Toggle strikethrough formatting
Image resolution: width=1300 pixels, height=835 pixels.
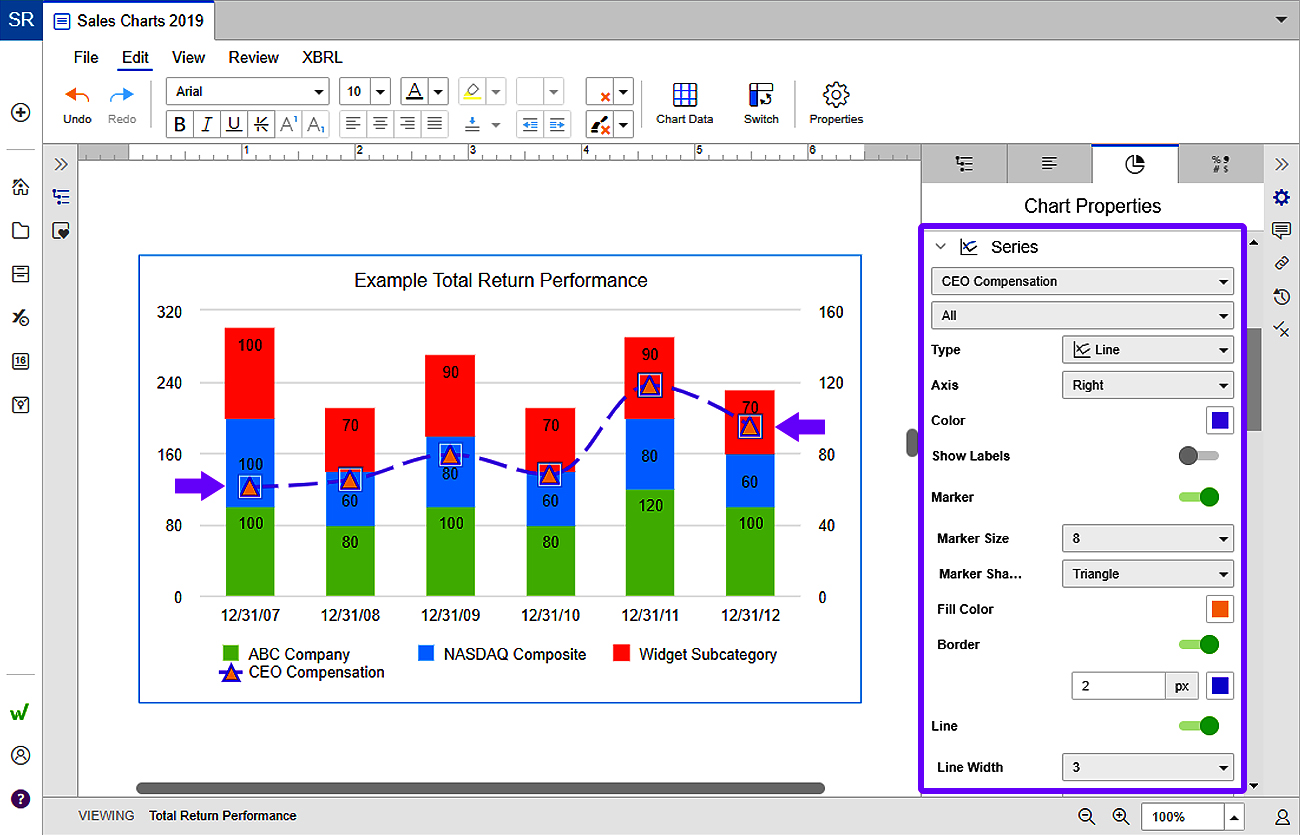coord(261,124)
